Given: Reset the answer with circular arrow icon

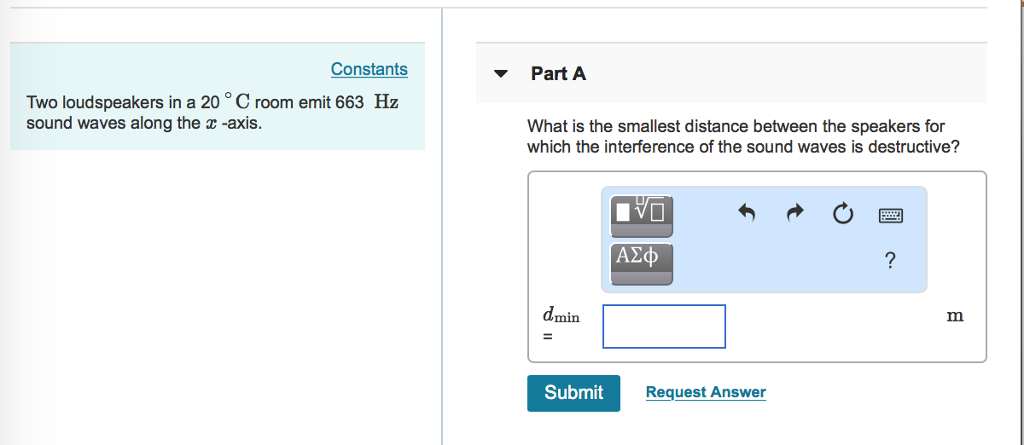Looking at the screenshot, I should point(842,213).
